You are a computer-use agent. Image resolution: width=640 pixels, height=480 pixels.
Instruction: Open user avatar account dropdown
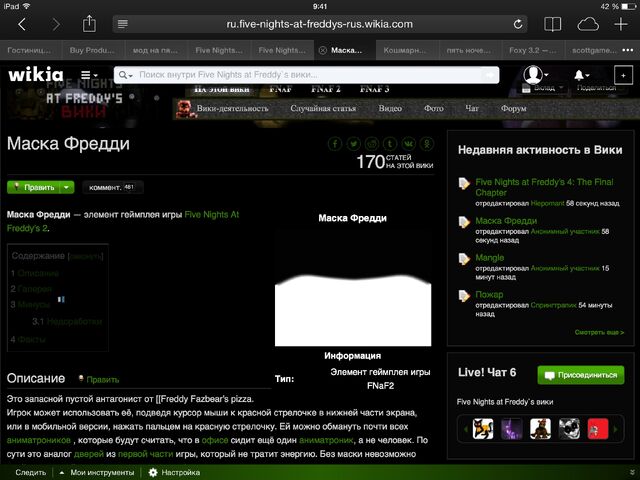click(536, 75)
